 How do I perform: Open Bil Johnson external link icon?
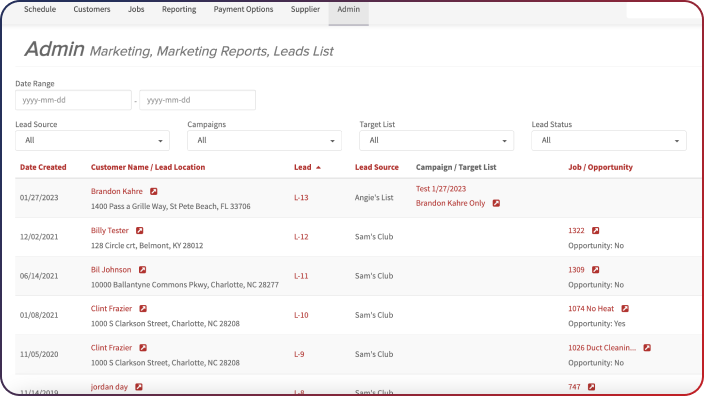tap(142, 269)
